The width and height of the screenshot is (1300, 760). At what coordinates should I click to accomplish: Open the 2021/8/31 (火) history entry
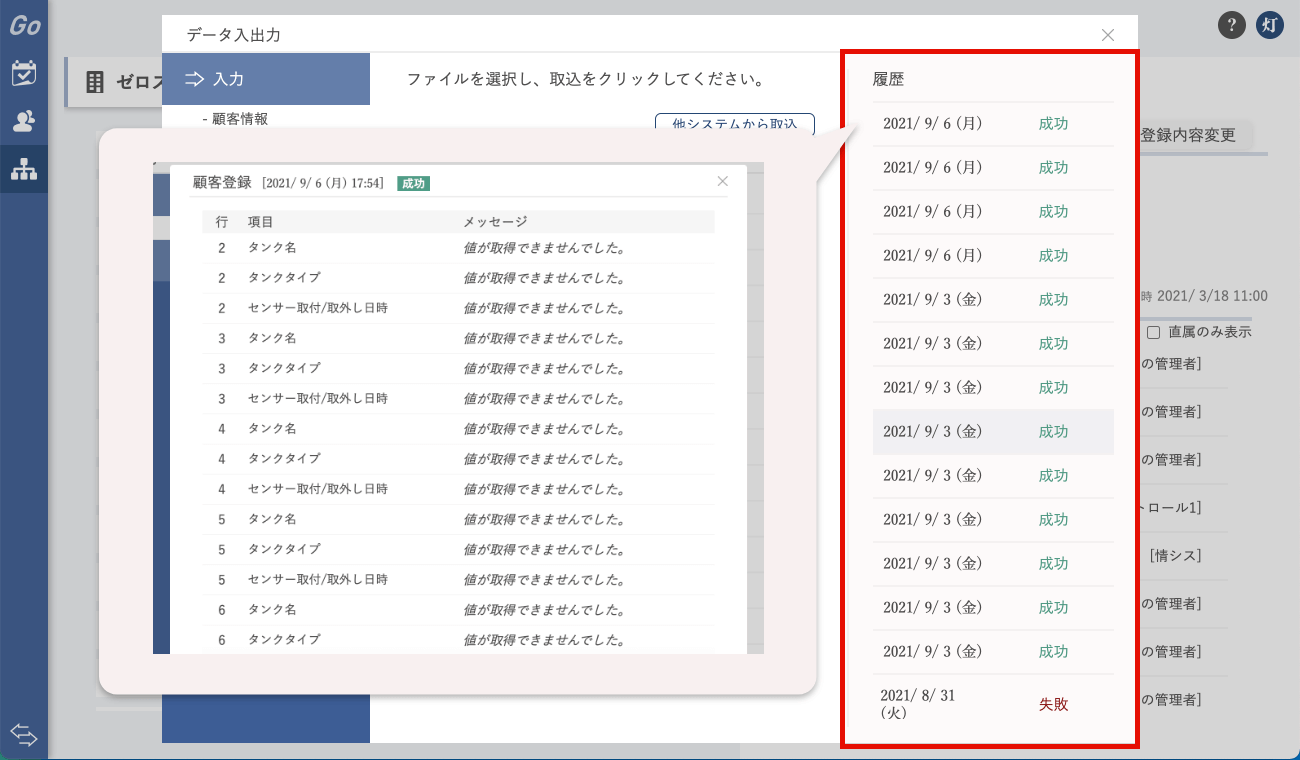click(x=993, y=704)
